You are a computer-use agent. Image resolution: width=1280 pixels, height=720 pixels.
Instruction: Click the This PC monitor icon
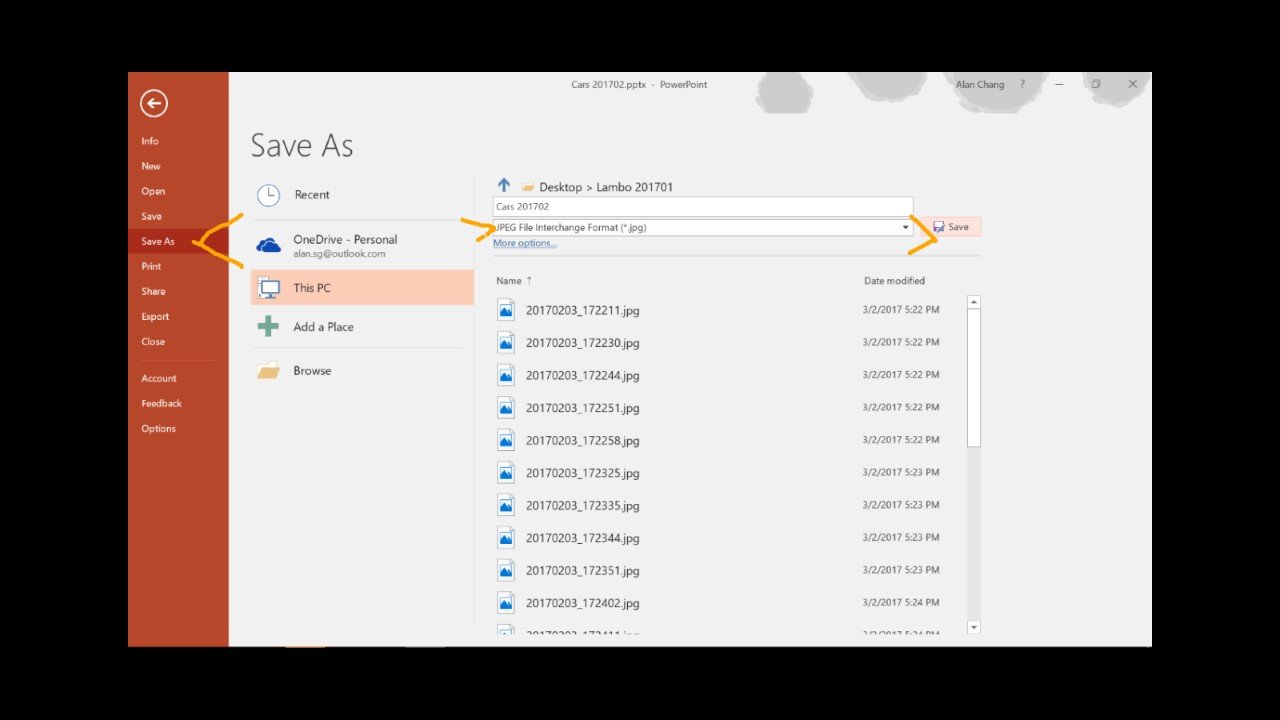click(x=268, y=288)
